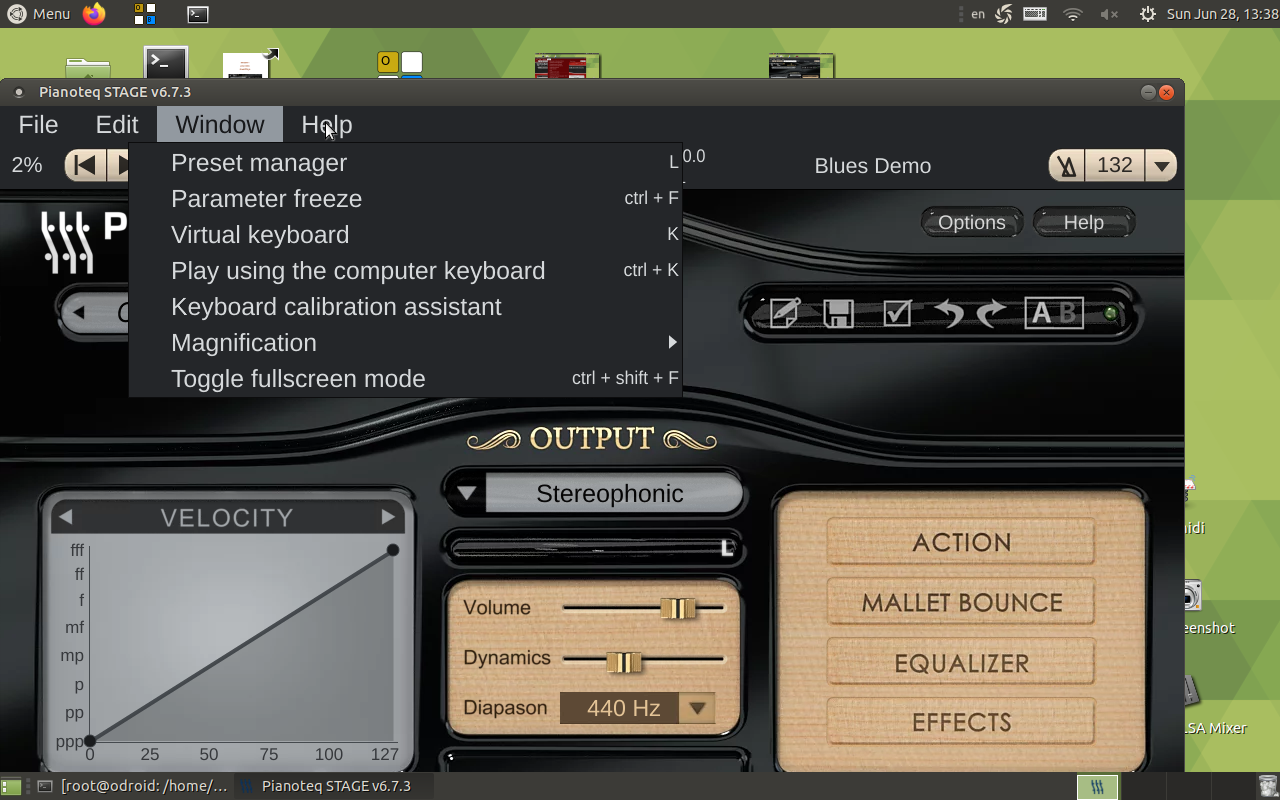Click the Pianoteq logo bars icon
This screenshot has height=800, width=1280.
[67, 242]
